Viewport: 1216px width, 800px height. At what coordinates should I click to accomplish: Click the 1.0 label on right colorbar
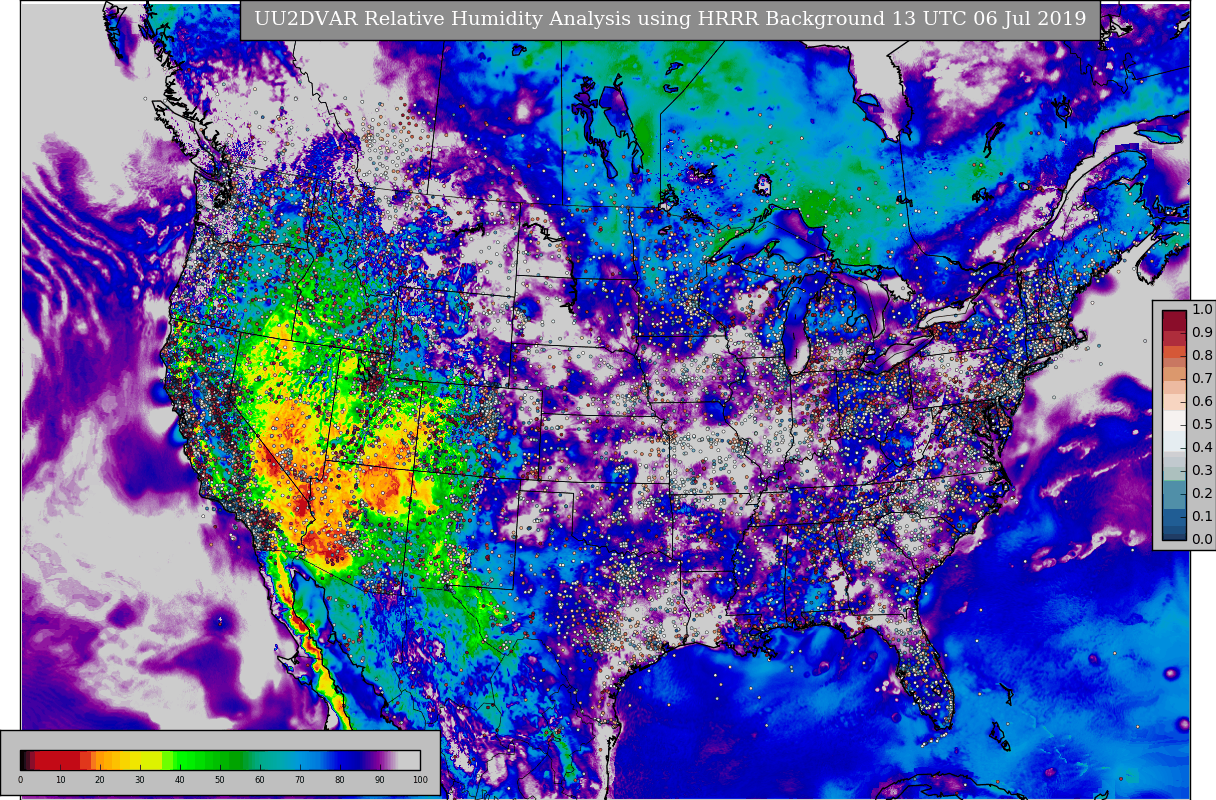pyautogui.click(x=1202, y=310)
